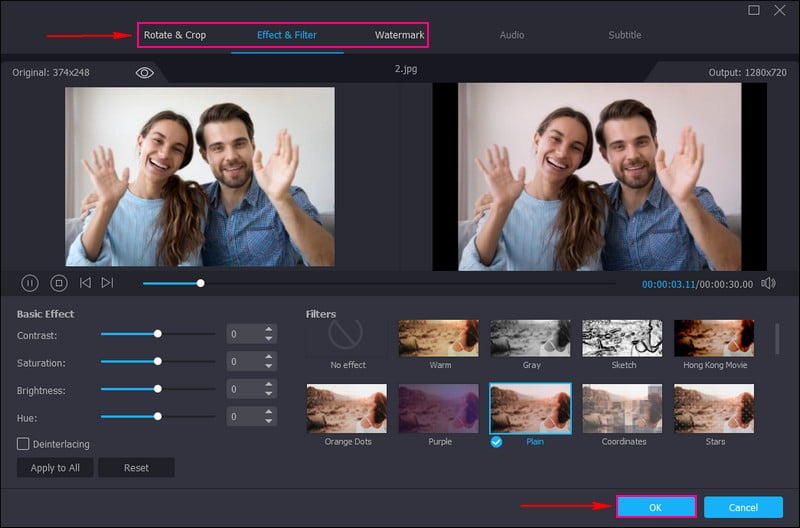The width and height of the screenshot is (800, 528).
Task: Mute audio with the speaker icon
Action: (x=768, y=283)
